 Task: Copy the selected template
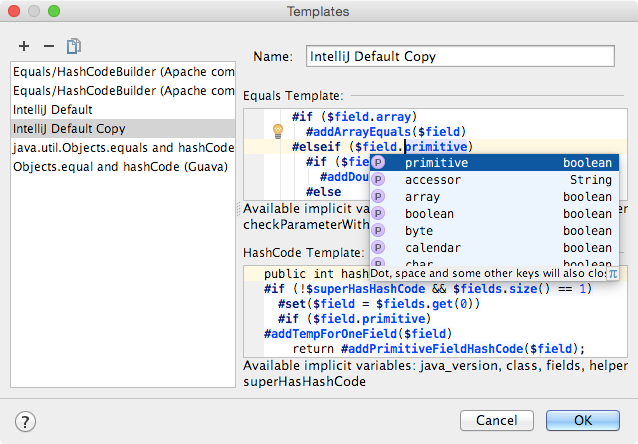pyautogui.click(x=74, y=46)
